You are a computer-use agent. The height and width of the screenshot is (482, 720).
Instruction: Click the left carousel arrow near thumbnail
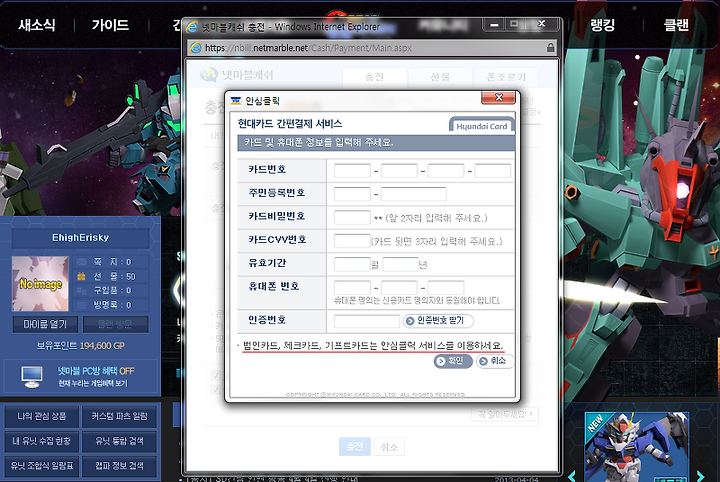(572, 476)
